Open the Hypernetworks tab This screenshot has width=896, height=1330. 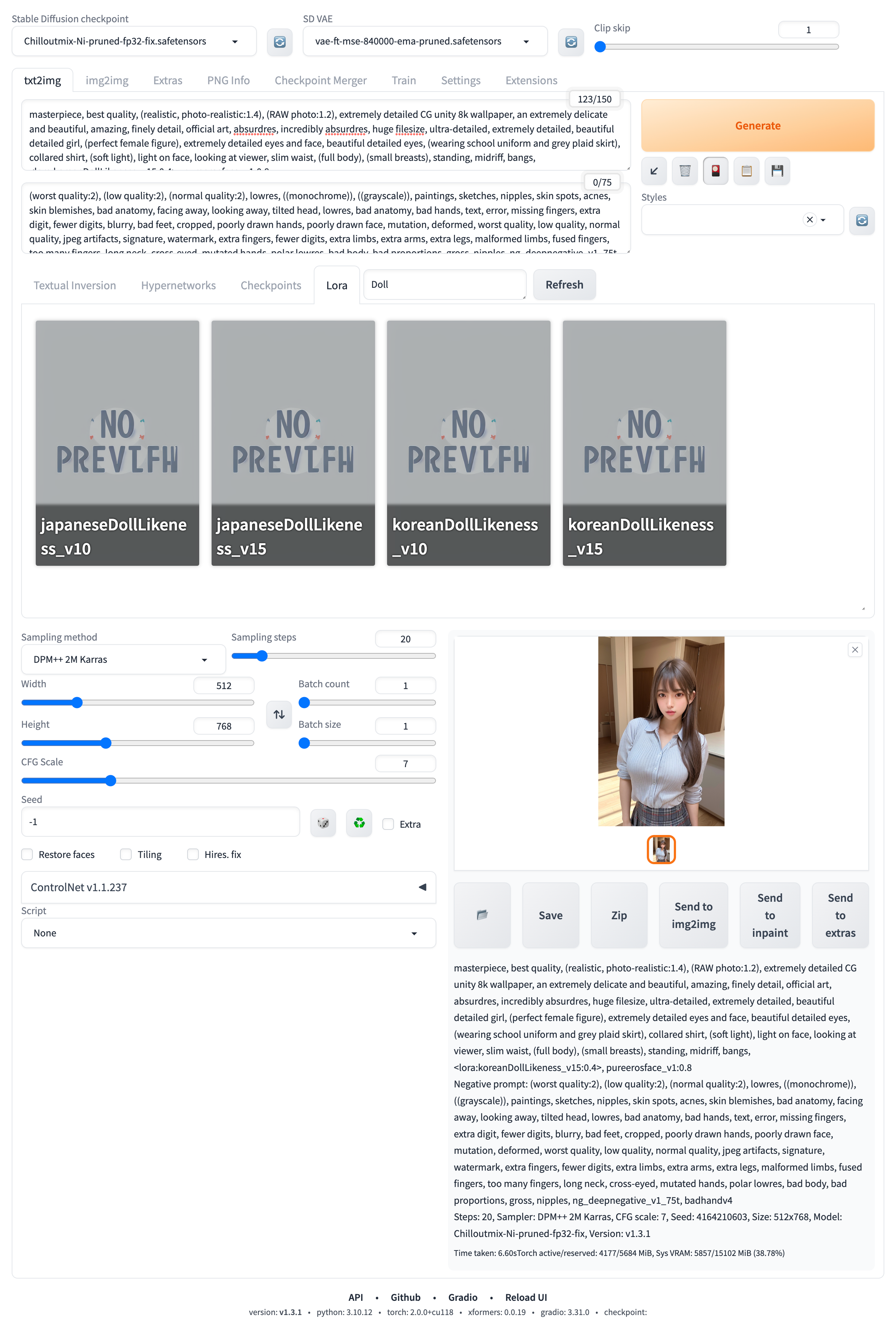pyautogui.click(x=178, y=285)
